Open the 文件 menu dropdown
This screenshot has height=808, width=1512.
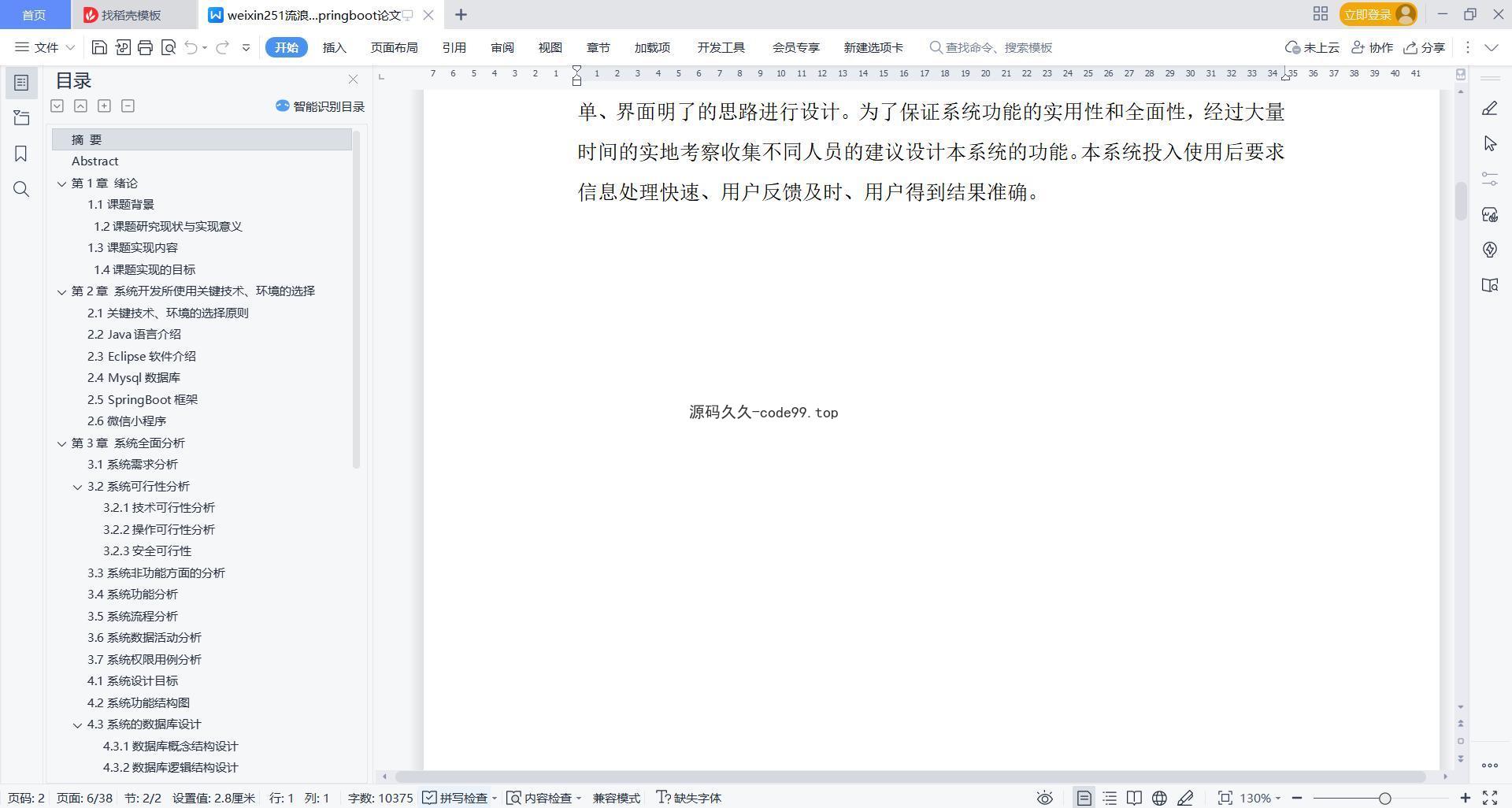tap(45, 47)
